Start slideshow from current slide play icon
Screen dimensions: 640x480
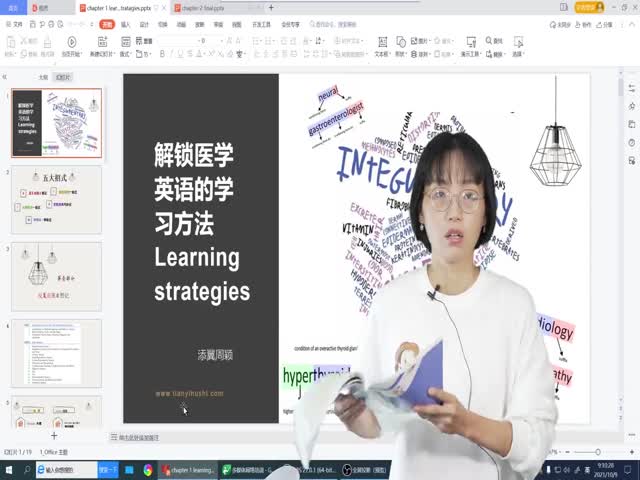(x=71, y=42)
